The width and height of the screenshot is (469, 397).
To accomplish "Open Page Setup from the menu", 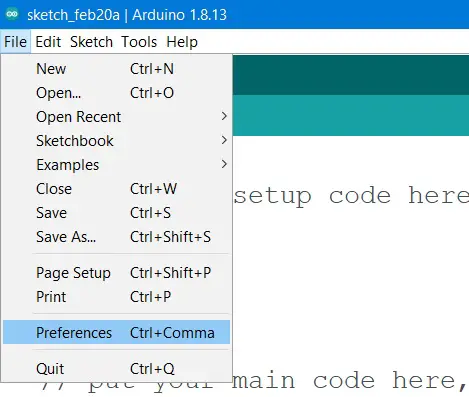I will coord(116,273).
